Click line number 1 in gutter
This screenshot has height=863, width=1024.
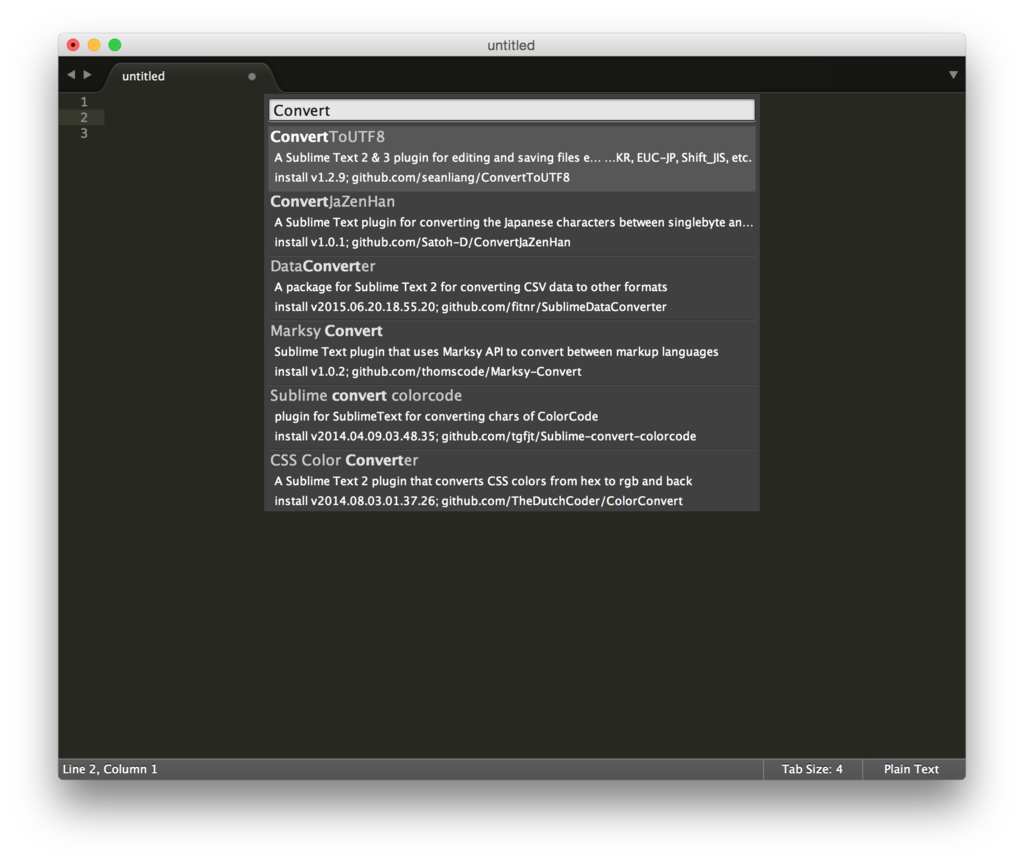(84, 102)
